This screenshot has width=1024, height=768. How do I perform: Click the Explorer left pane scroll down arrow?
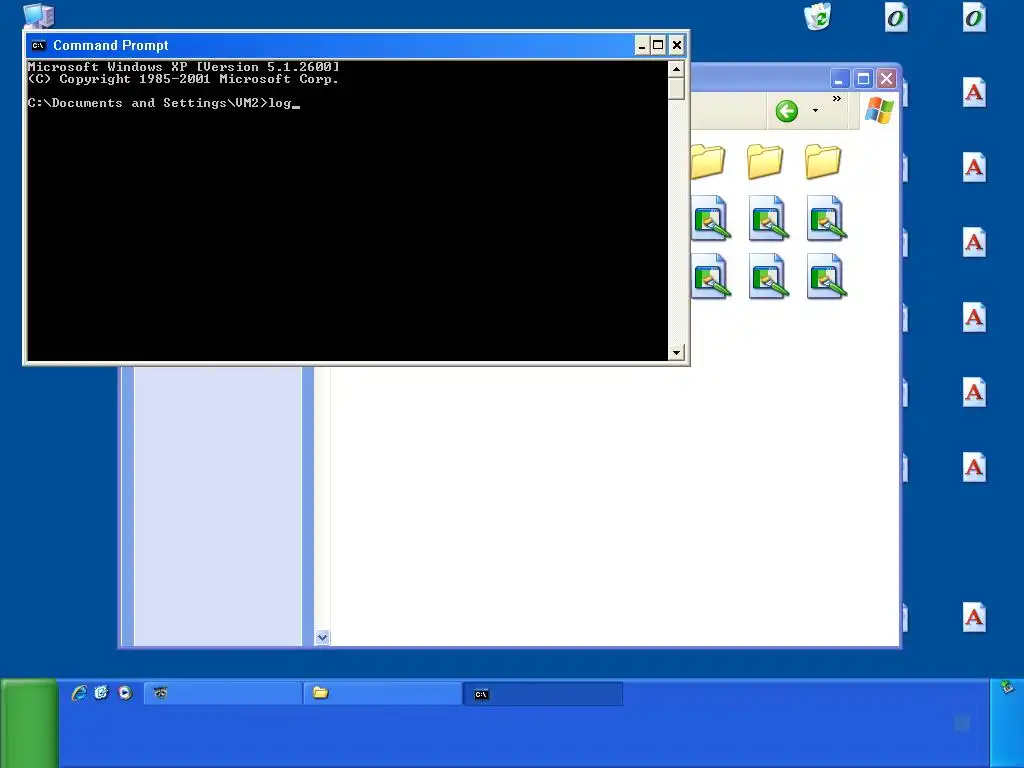[x=322, y=637]
